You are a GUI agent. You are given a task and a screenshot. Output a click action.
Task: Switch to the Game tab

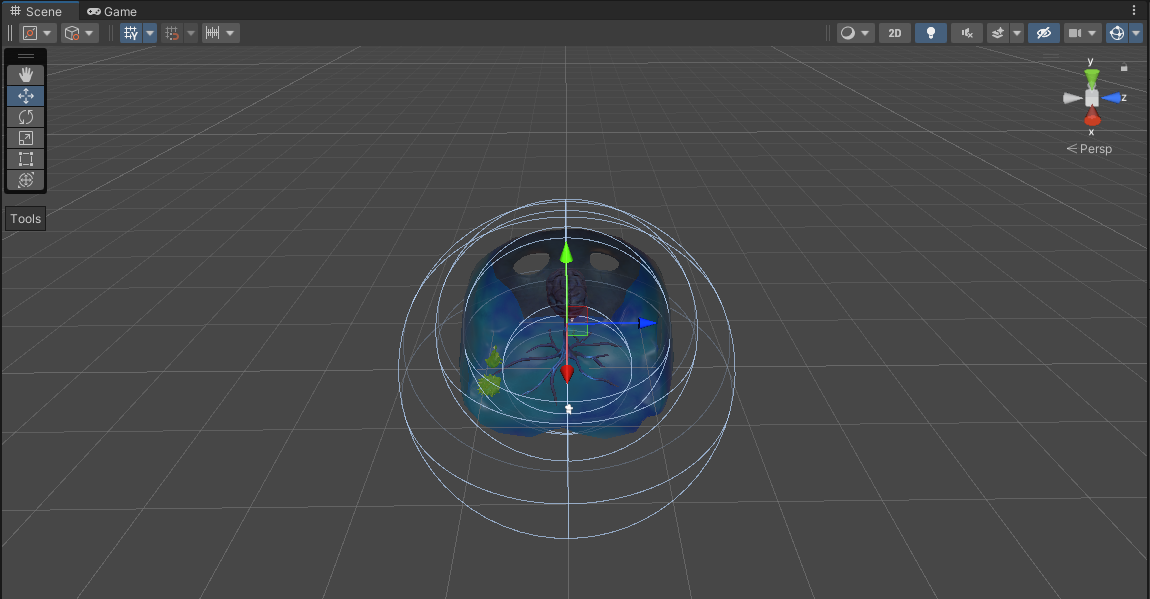[x=112, y=11]
